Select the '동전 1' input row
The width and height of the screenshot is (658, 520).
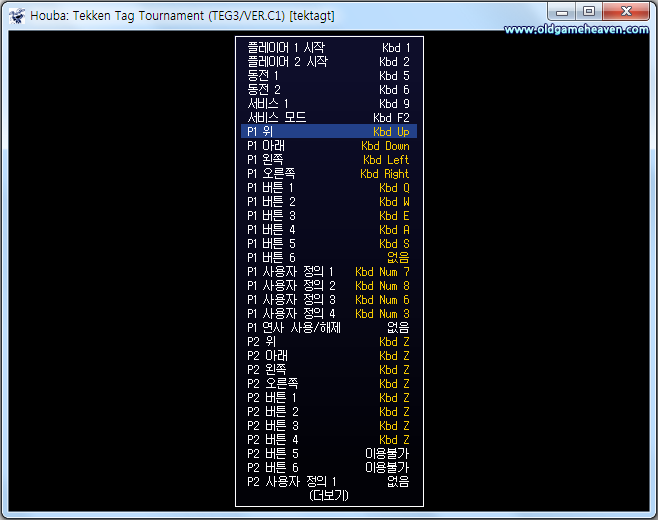[x=329, y=76]
